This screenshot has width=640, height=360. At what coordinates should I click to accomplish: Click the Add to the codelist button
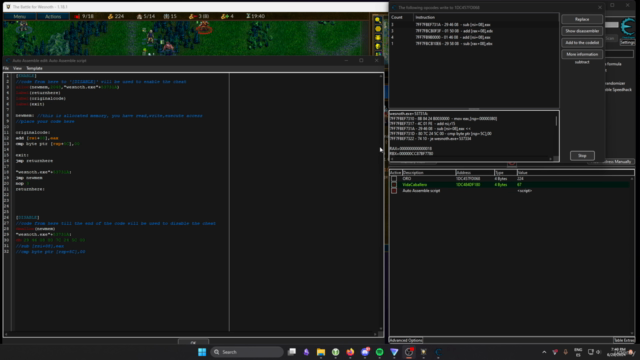pos(582,42)
